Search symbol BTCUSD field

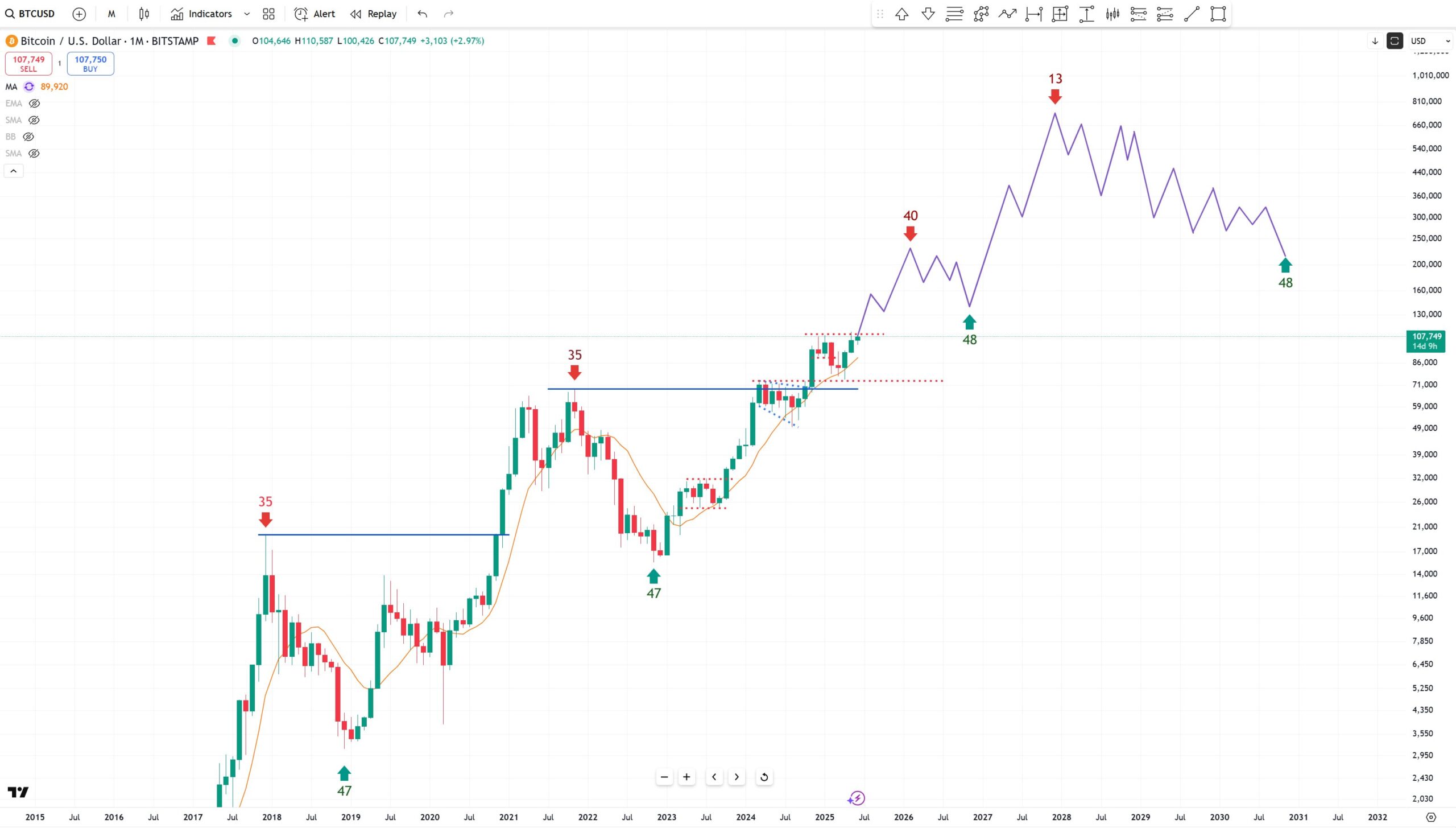(x=30, y=14)
